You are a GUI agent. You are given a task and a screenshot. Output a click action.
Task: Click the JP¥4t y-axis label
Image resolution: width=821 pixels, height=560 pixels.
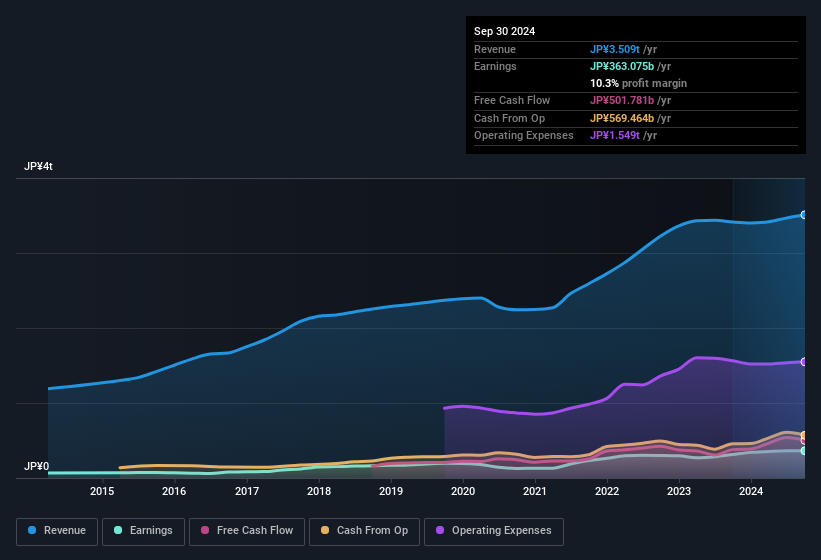(38, 166)
